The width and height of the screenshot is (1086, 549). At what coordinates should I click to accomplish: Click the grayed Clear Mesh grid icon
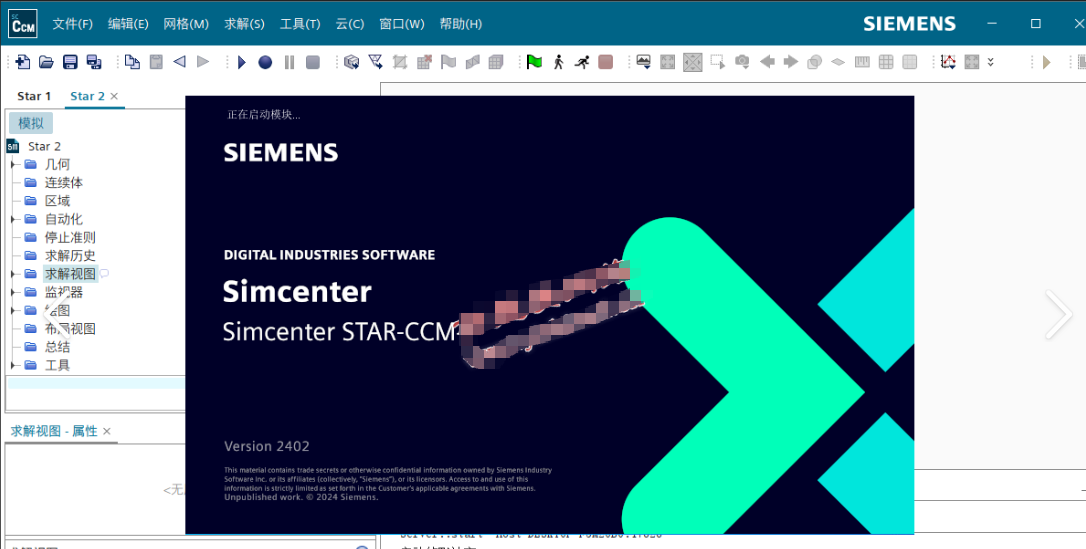pyautogui.click(x=425, y=62)
